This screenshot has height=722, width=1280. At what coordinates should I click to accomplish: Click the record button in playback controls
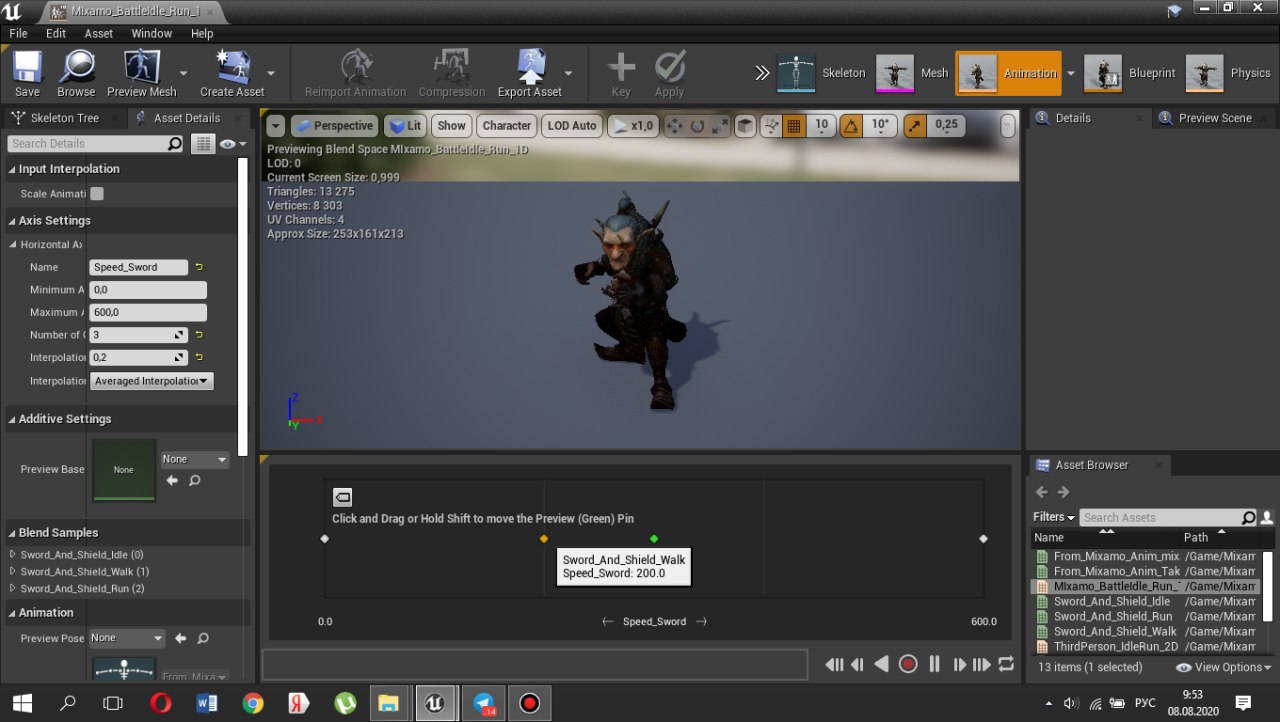[x=908, y=664]
